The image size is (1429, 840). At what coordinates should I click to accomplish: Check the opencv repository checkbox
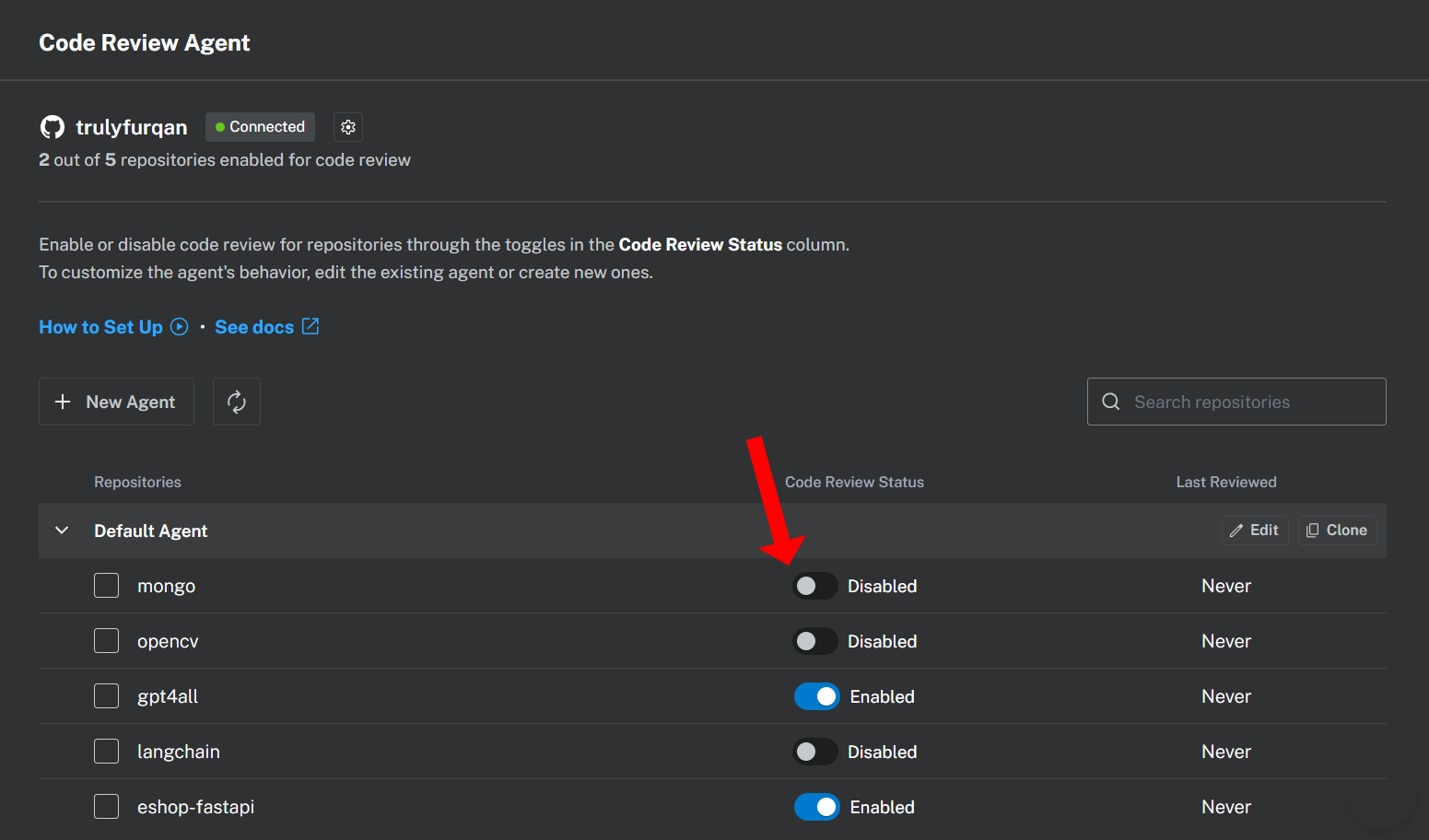pyautogui.click(x=107, y=641)
